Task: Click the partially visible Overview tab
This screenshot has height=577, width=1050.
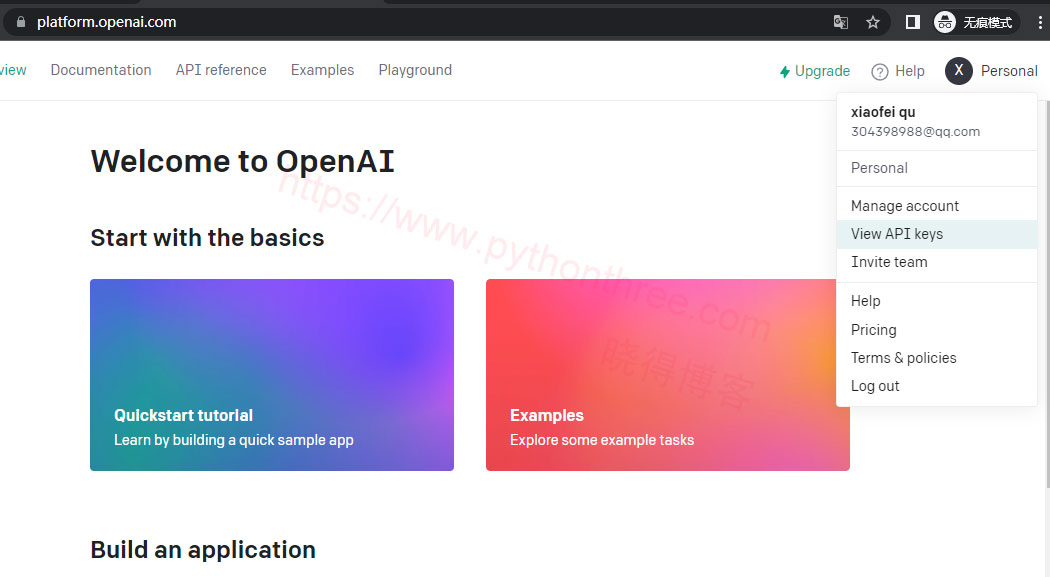Action: 13,70
